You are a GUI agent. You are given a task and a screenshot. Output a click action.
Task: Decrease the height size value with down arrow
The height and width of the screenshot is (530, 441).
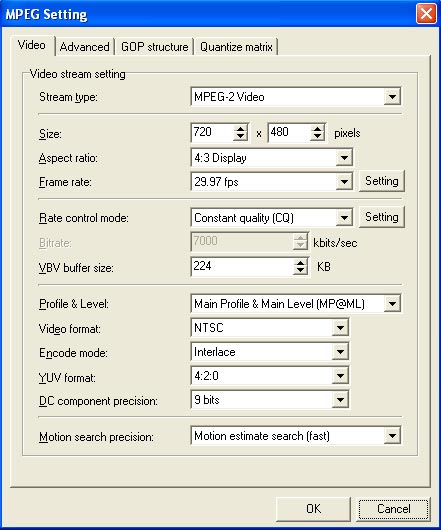click(x=317, y=137)
